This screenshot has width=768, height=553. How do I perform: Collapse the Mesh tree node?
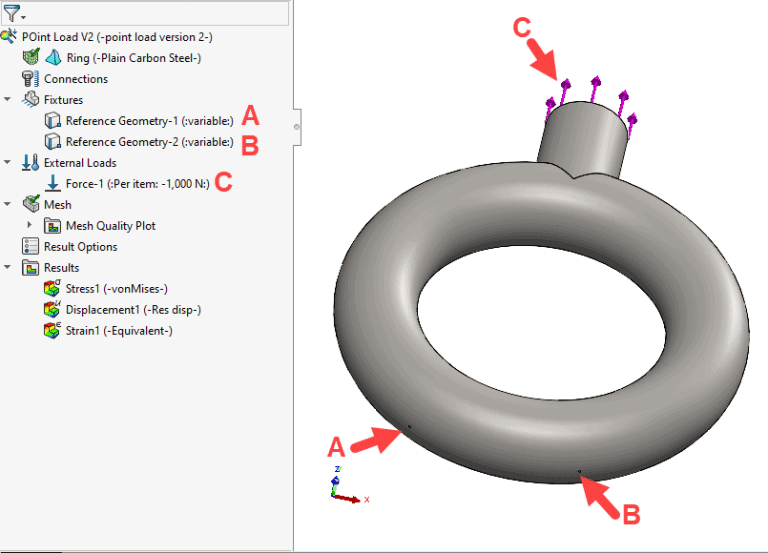pos(8,205)
